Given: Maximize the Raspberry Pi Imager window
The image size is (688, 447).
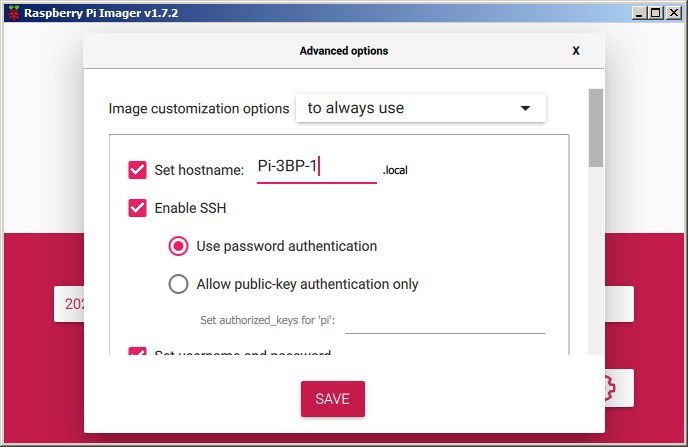Looking at the screenshot, I should [x=654, y=13].
